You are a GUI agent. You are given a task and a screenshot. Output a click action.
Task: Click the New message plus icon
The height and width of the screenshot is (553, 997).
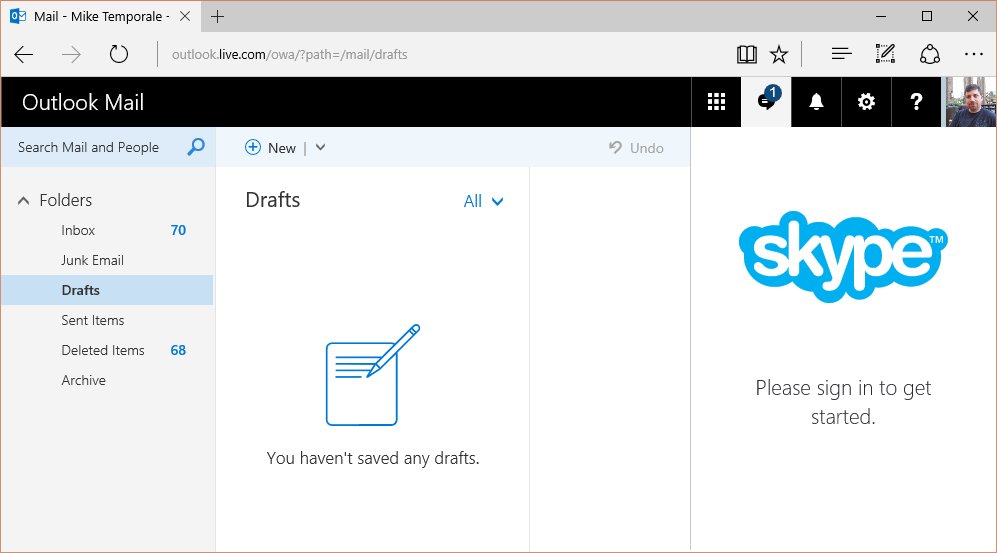(252, 147)
